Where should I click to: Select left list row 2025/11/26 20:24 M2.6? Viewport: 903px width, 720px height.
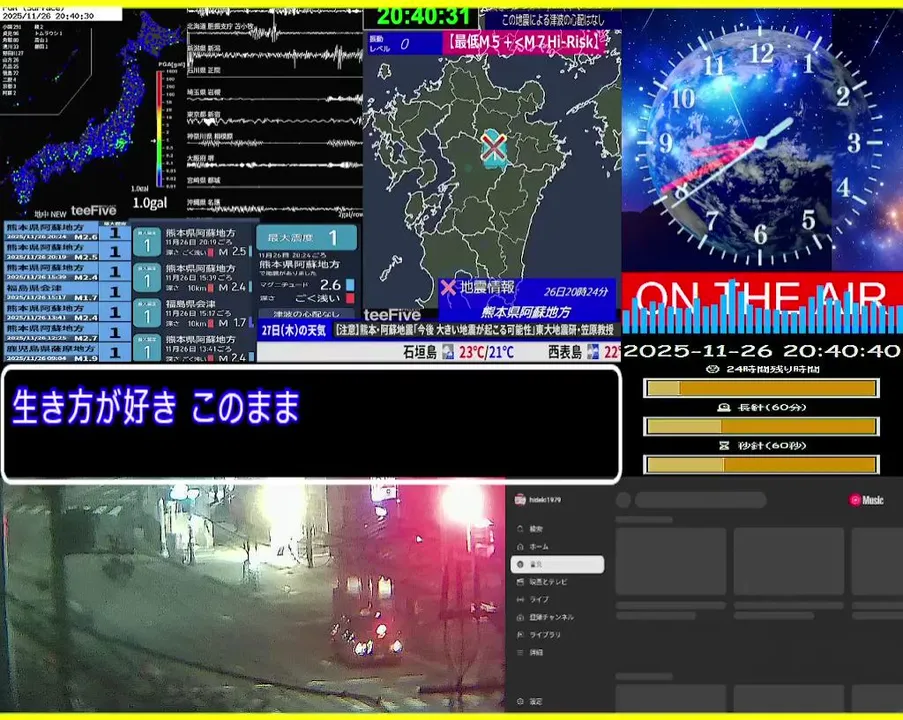coord(66,232)
